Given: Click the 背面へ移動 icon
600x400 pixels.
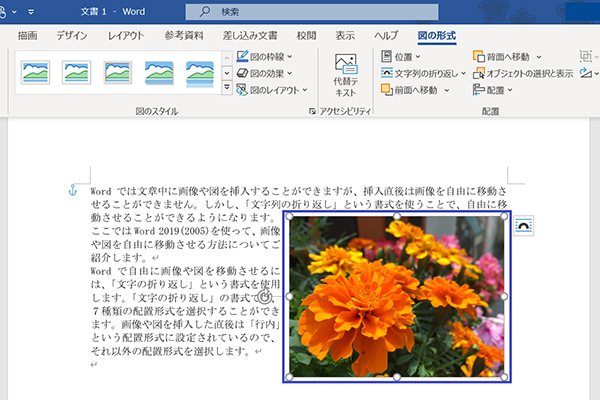Looking at the screenshot, I should click(479, 56).
